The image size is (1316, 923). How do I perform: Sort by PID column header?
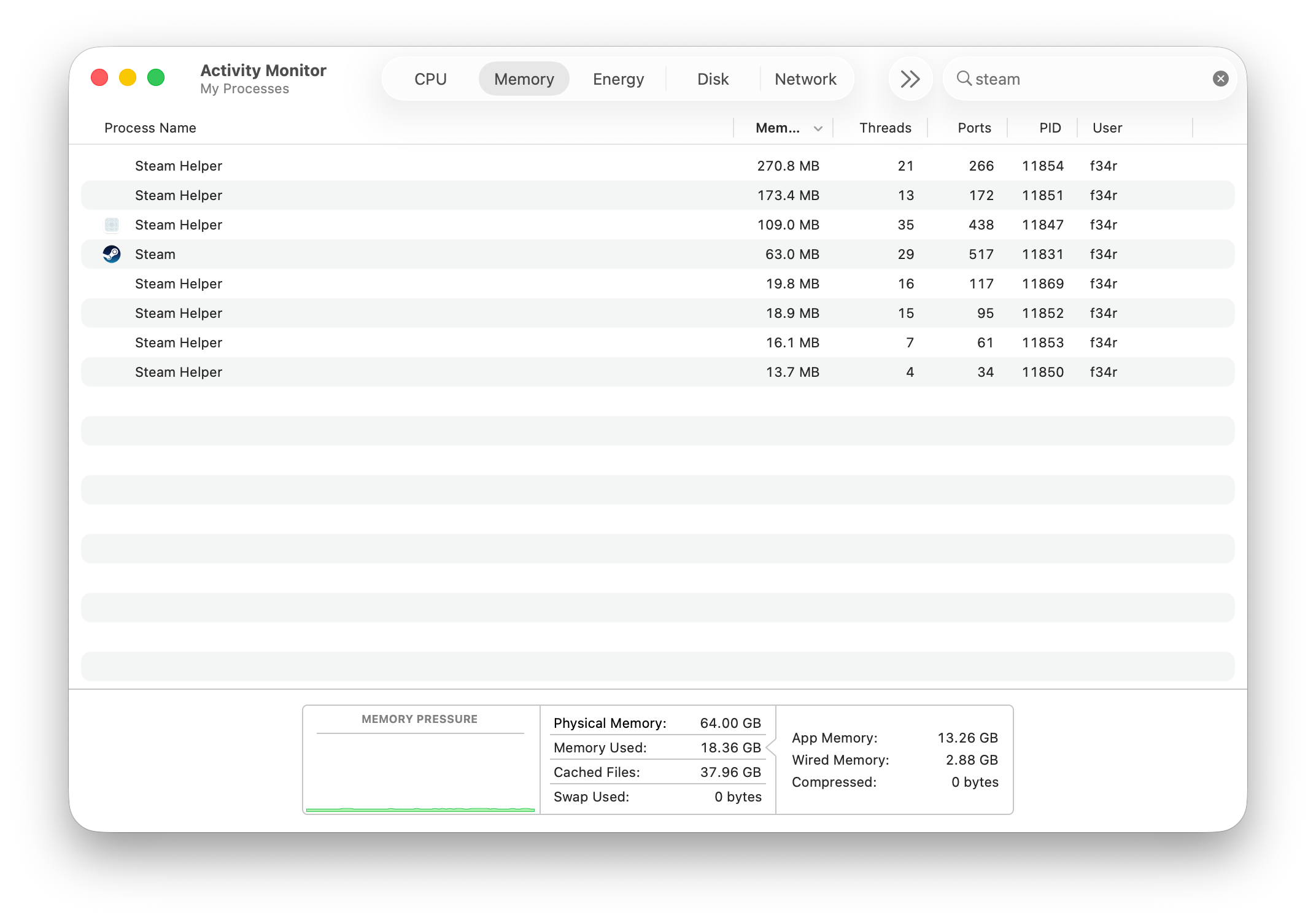click(x=1050, y=128)
